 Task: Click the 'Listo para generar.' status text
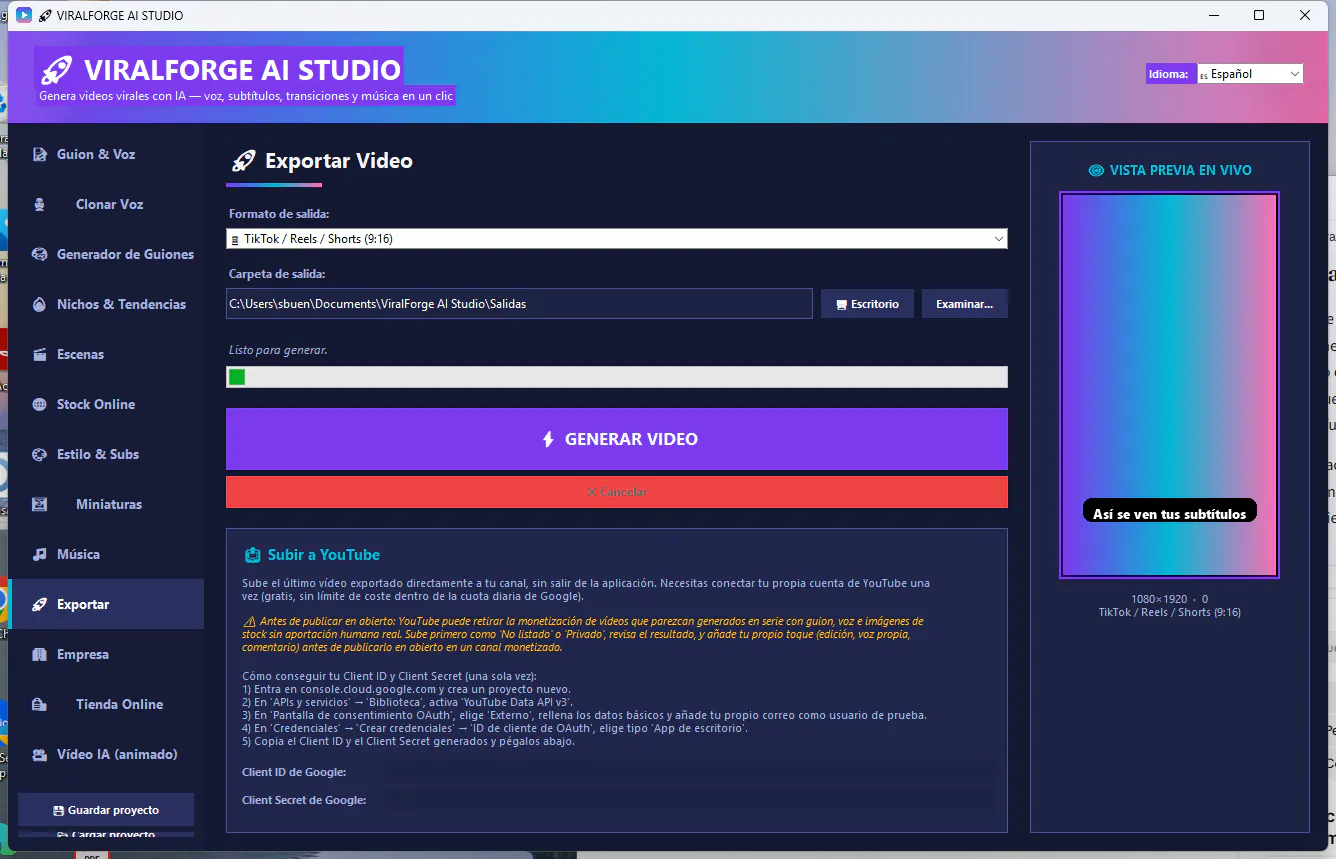(278, 350)
